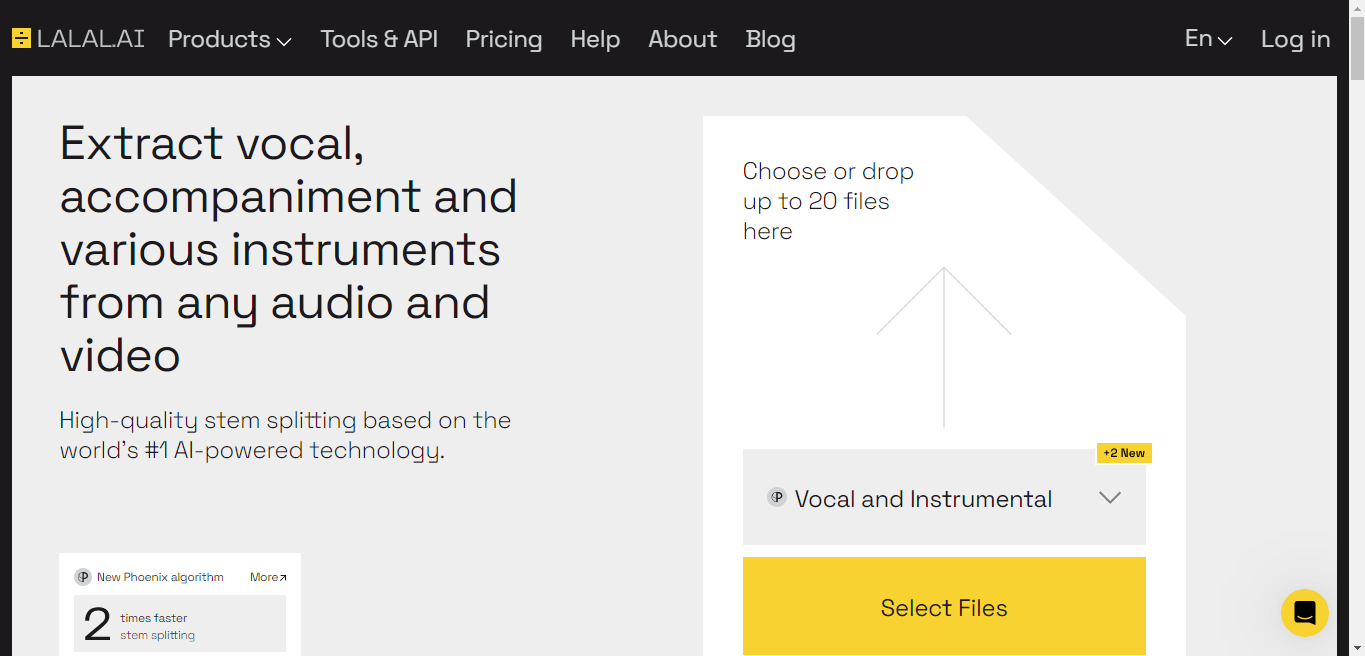Click the upload arrow graphic
Image resolution: width=1365 pixels, height=656 pixels.
[x=944, y=347]
